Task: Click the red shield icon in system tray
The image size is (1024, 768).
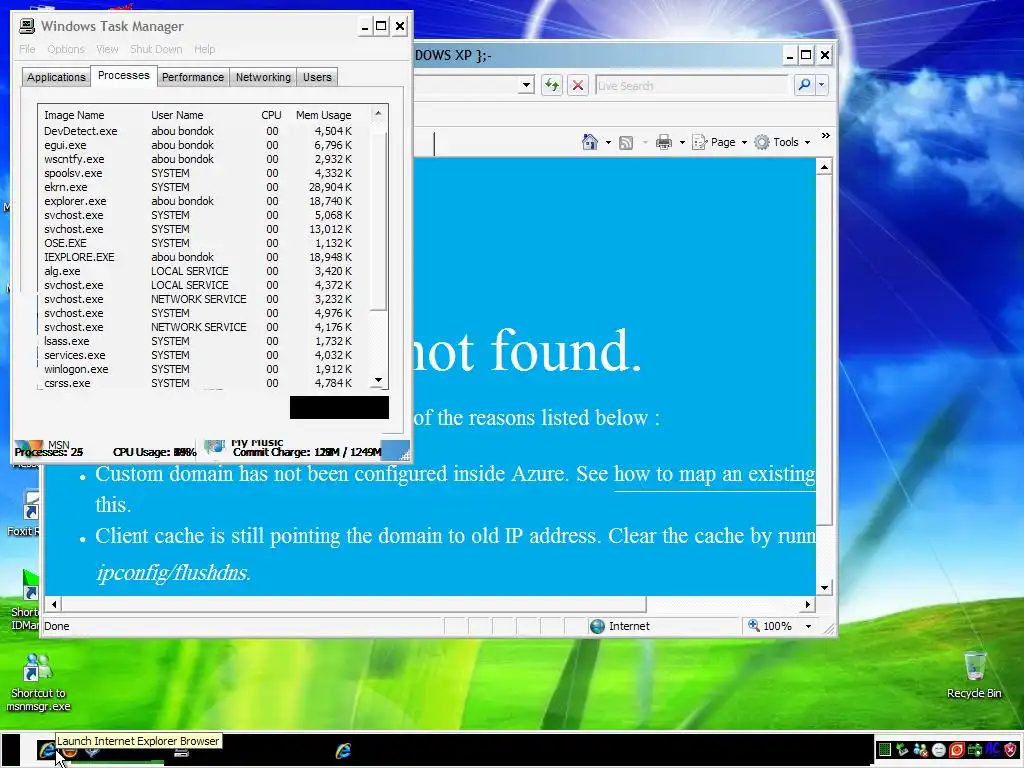Action: point(1010,750)
